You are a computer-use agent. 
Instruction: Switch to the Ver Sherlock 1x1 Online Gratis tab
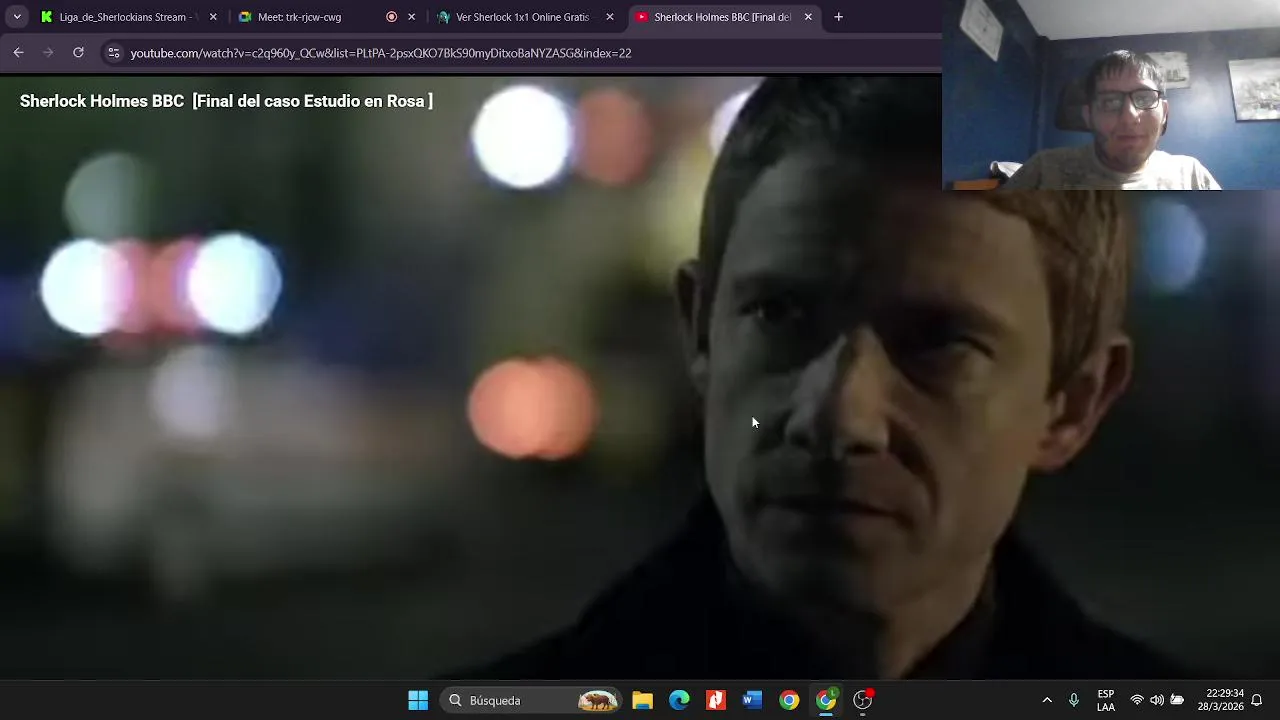[x=522, y=17]
